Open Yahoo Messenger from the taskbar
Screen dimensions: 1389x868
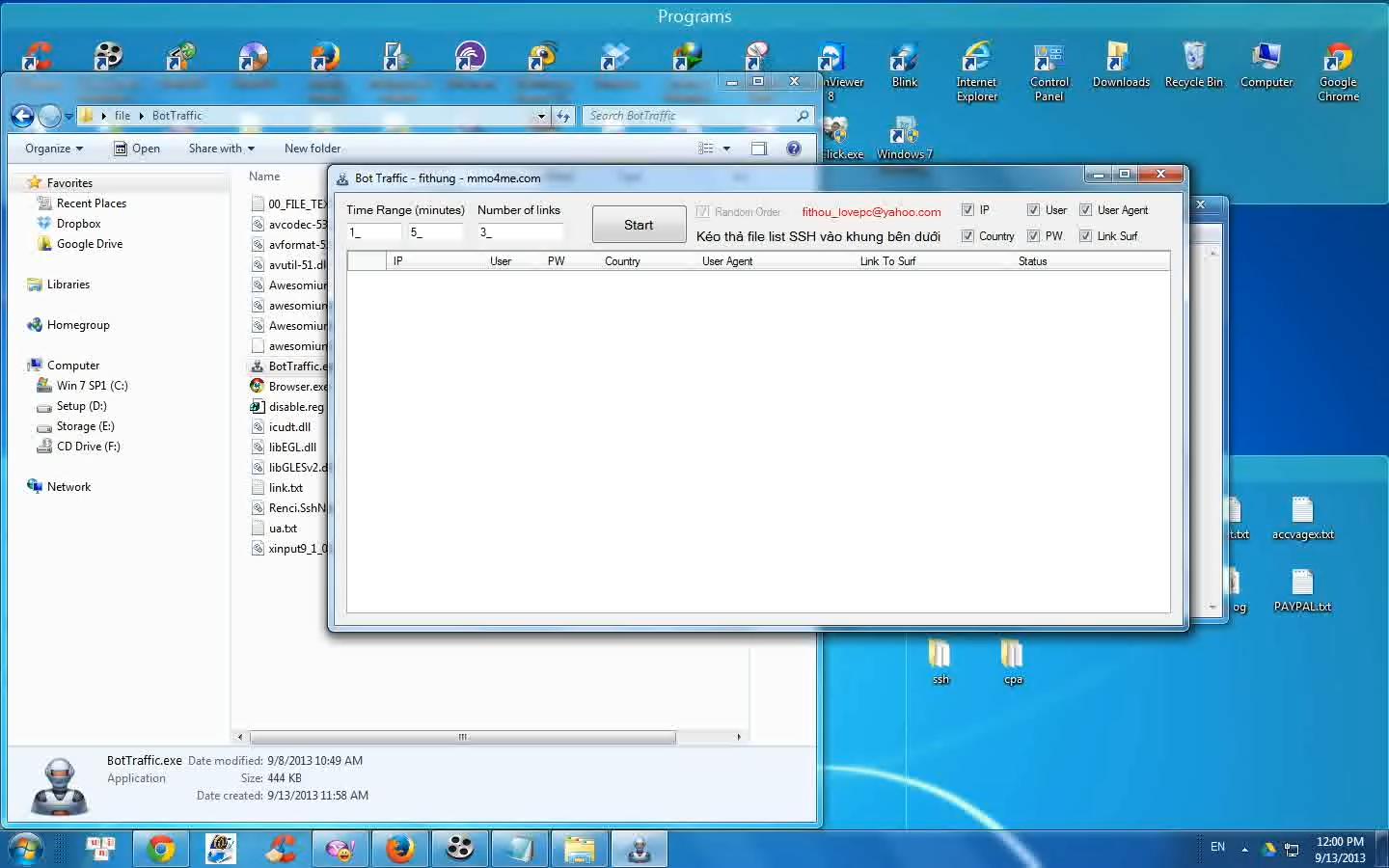pos(340,849)
